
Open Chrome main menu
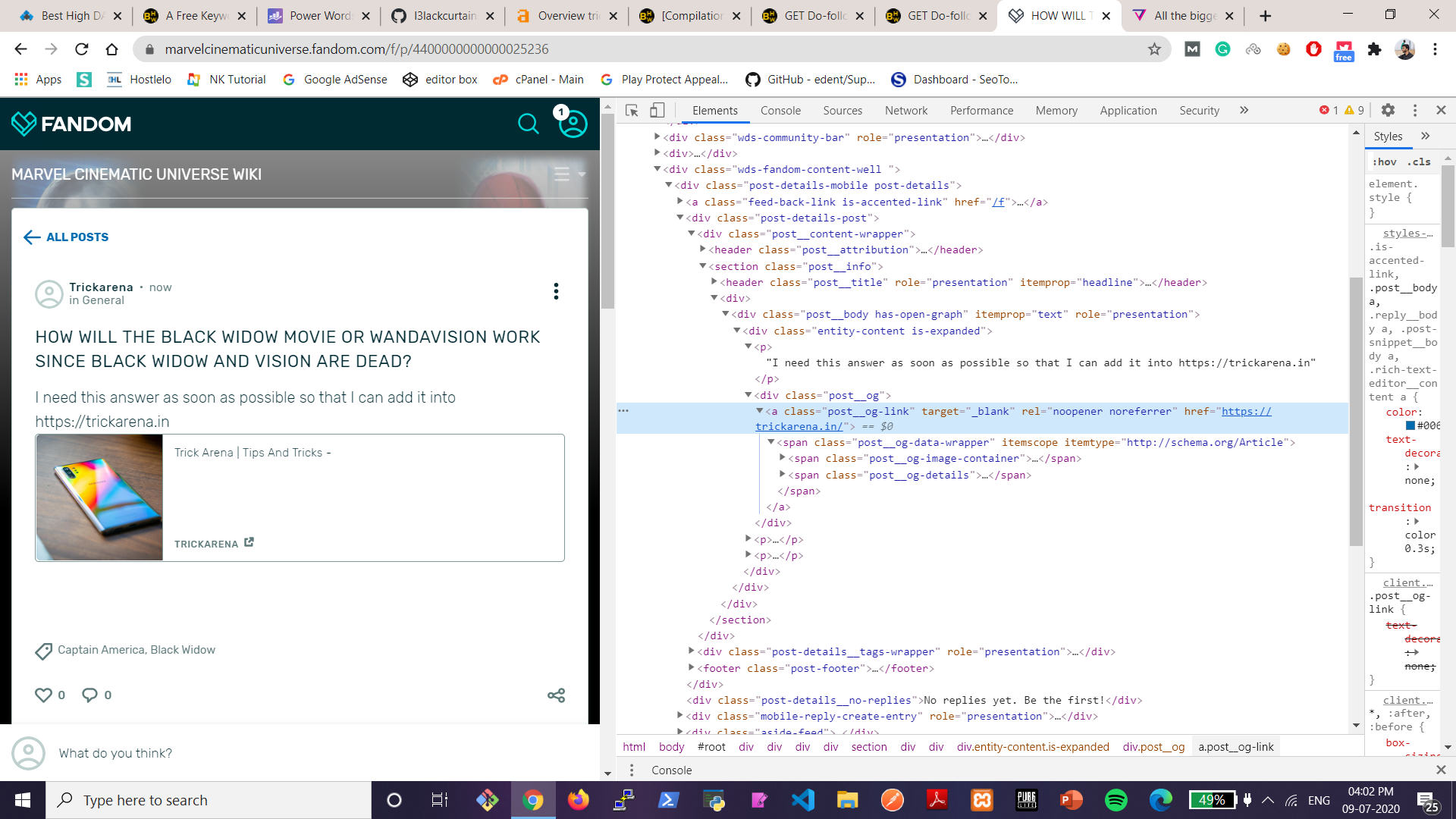[1435, 49]
